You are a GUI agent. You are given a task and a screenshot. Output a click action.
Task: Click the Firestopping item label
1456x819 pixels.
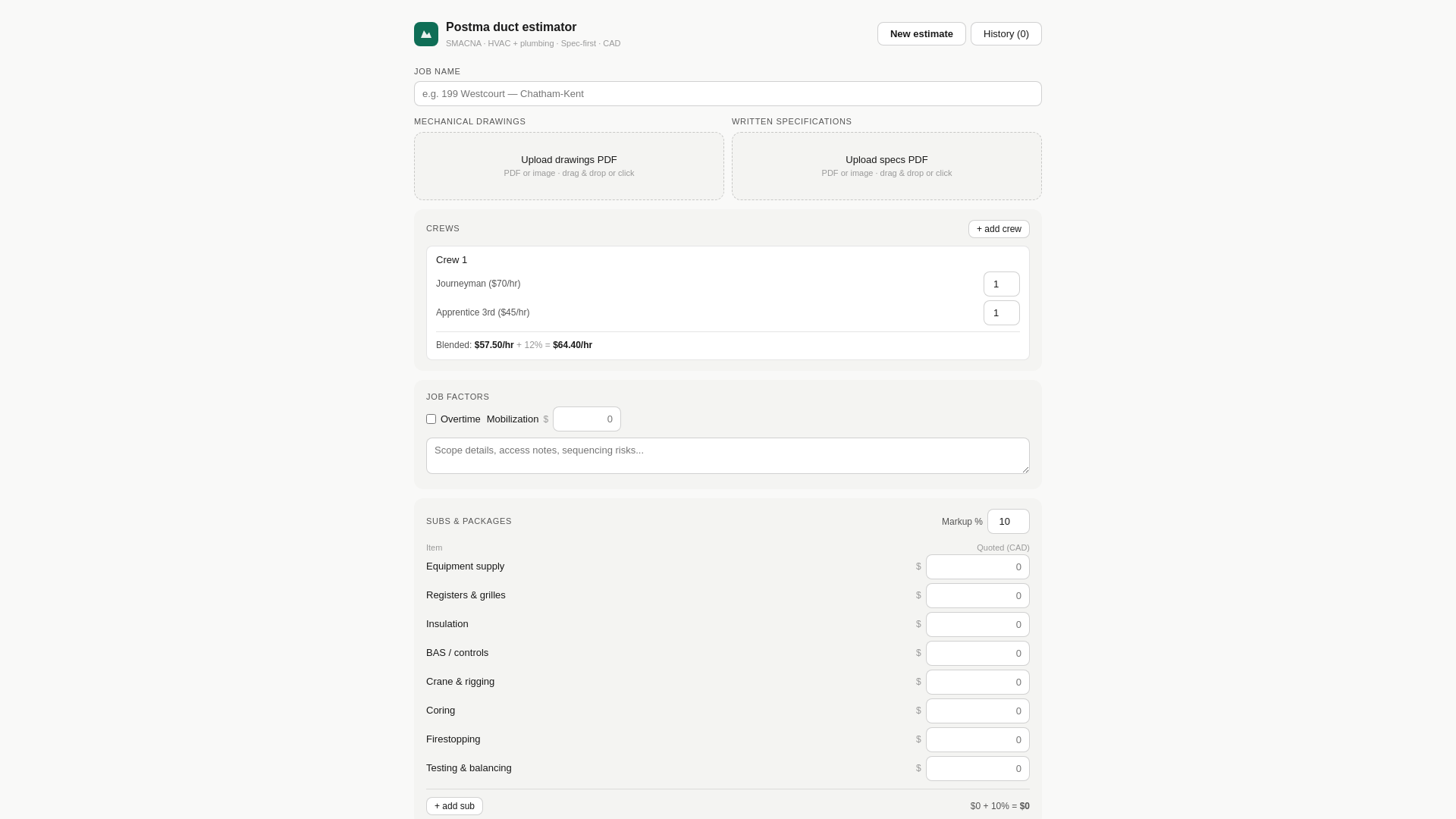[x=453, y=739]
